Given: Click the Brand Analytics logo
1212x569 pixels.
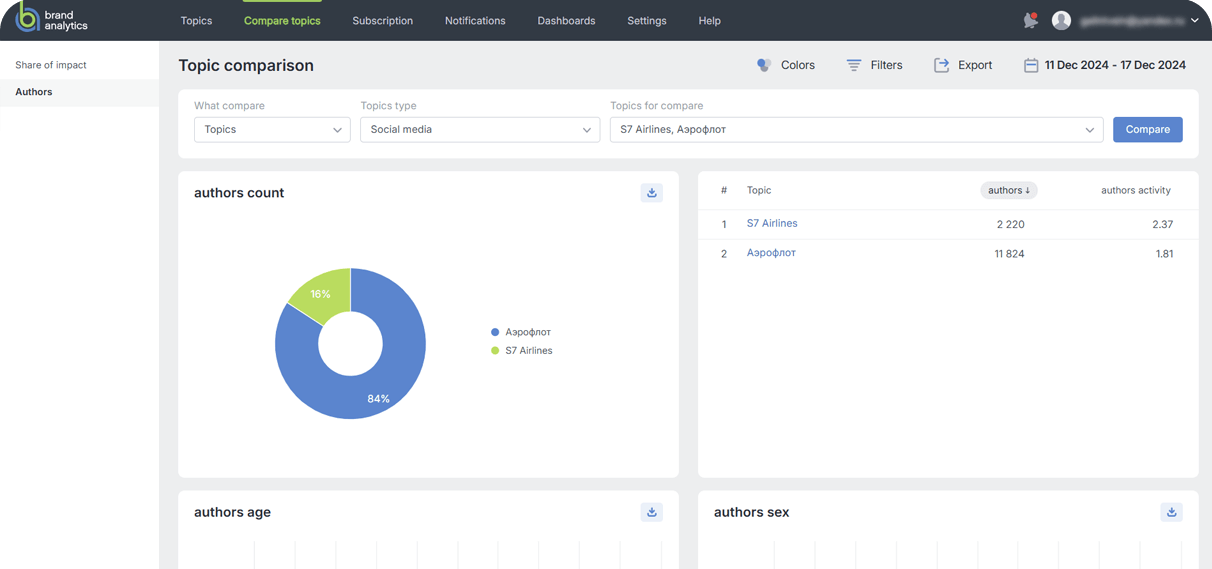Looking at the screenshot, I should (52, 19).
